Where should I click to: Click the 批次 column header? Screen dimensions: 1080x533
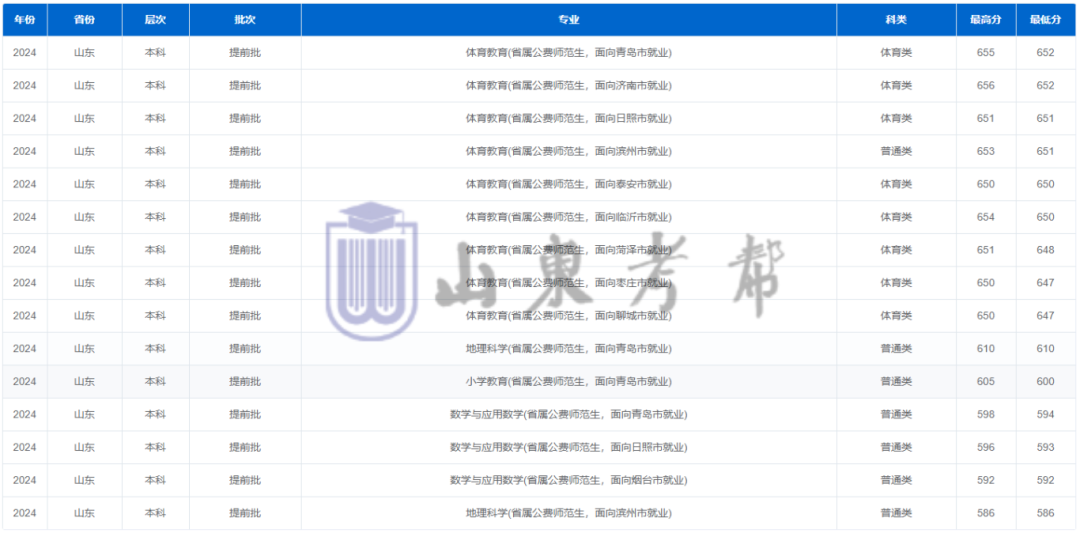point(245,20)
